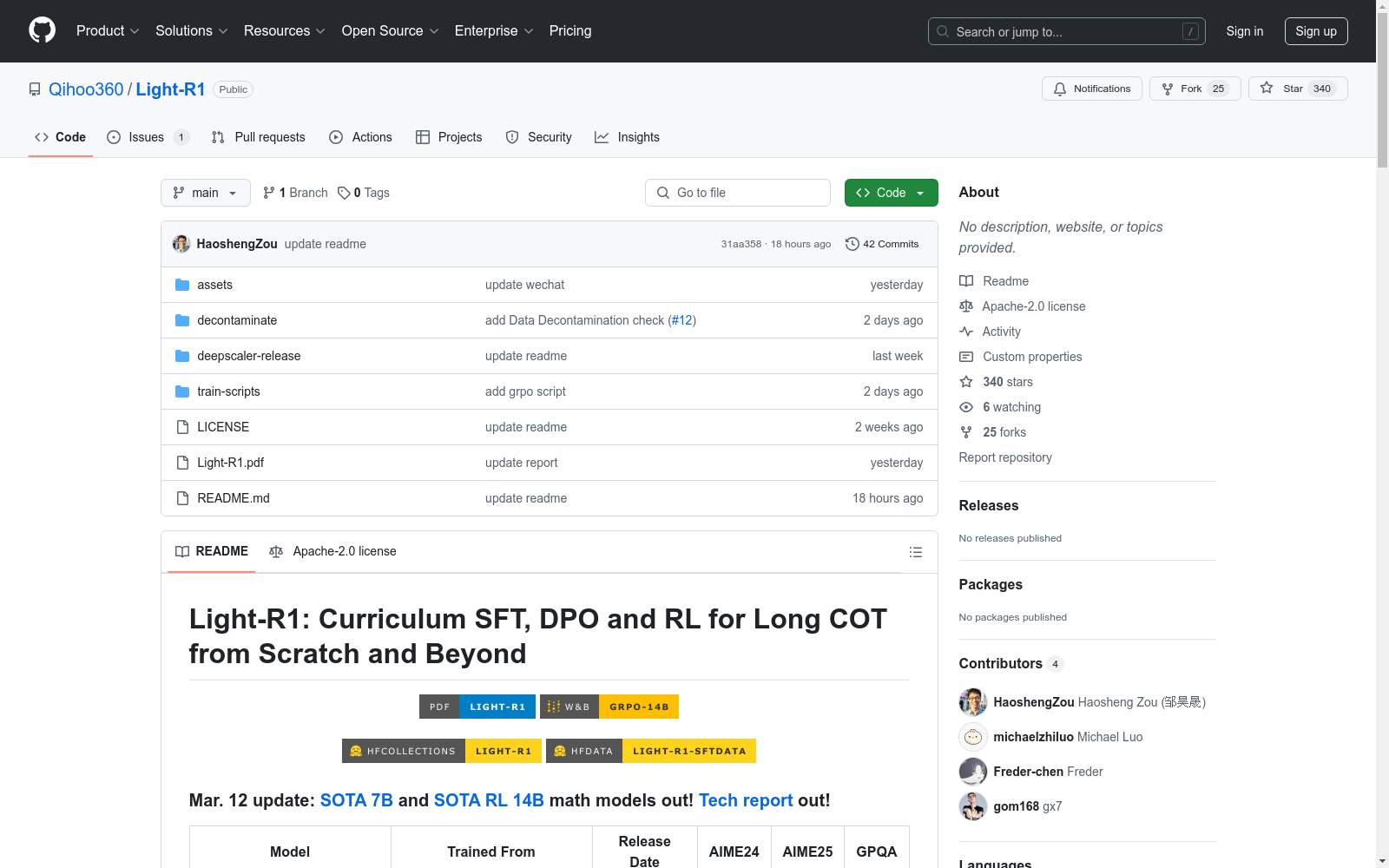Screen dimensions: 1389x868
Task: Go to the Security tab
Action: (x=539, y=137)
